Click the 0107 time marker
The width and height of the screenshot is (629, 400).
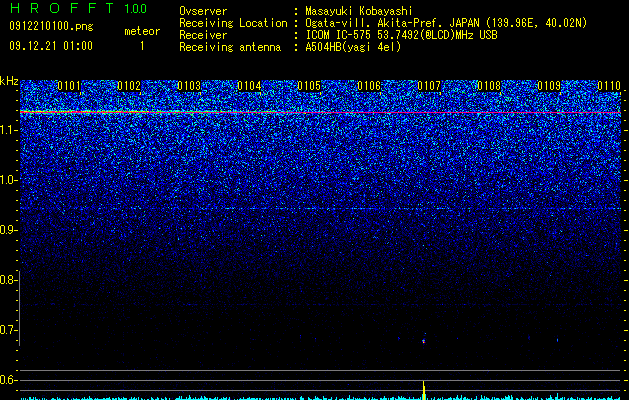tap(429, 86)
